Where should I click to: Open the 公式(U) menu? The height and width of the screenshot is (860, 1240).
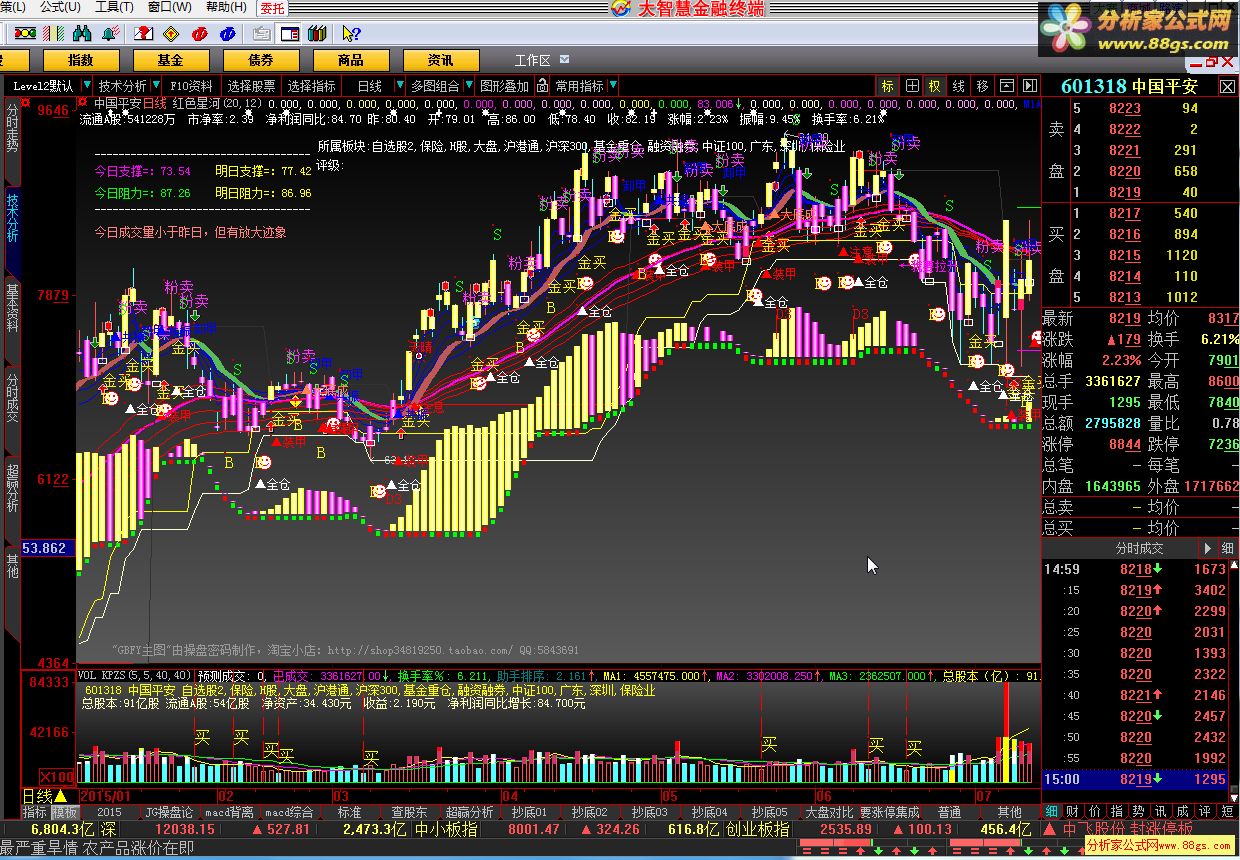[x=59, y=7]
